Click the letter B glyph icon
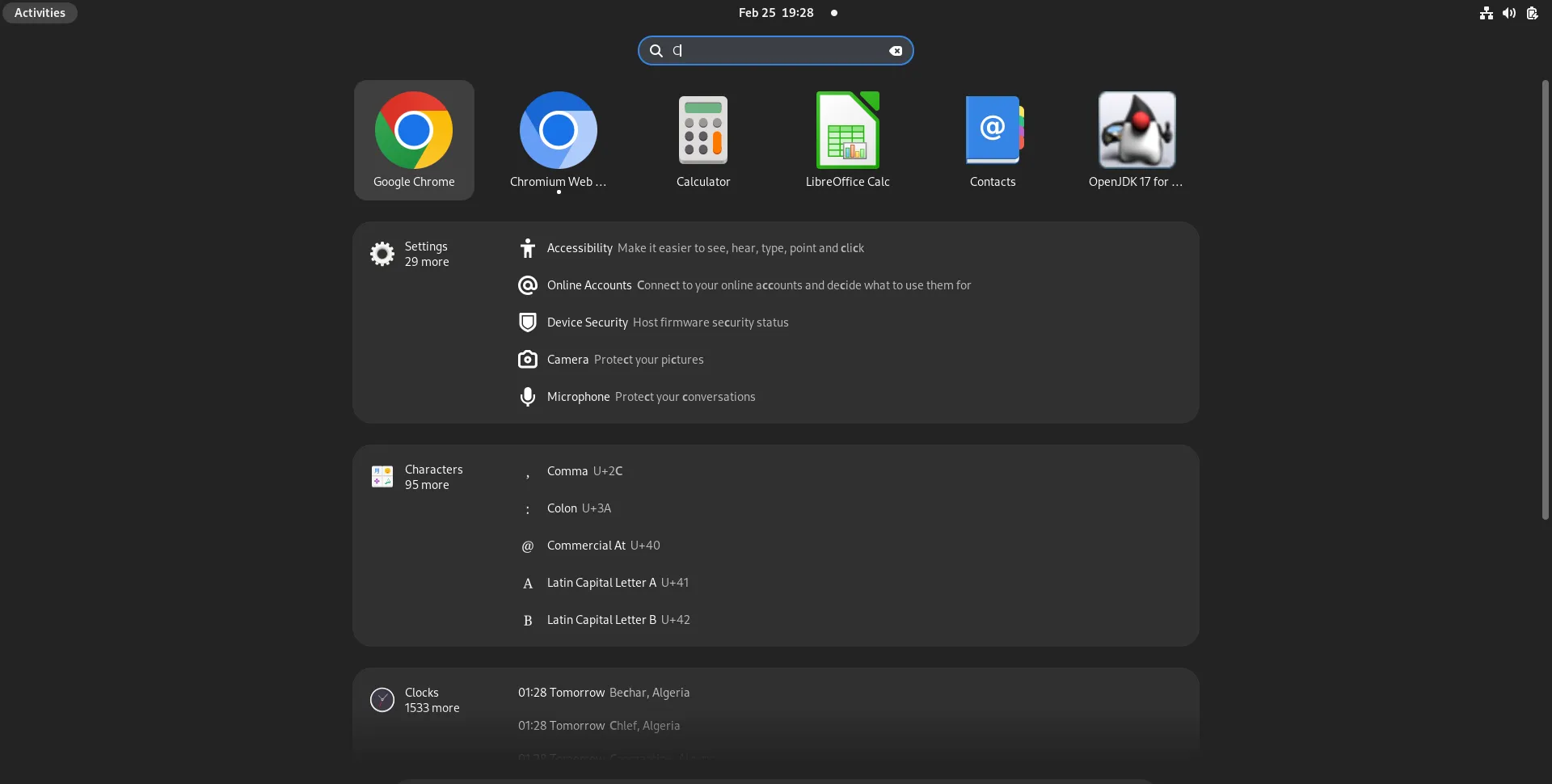 528,621
